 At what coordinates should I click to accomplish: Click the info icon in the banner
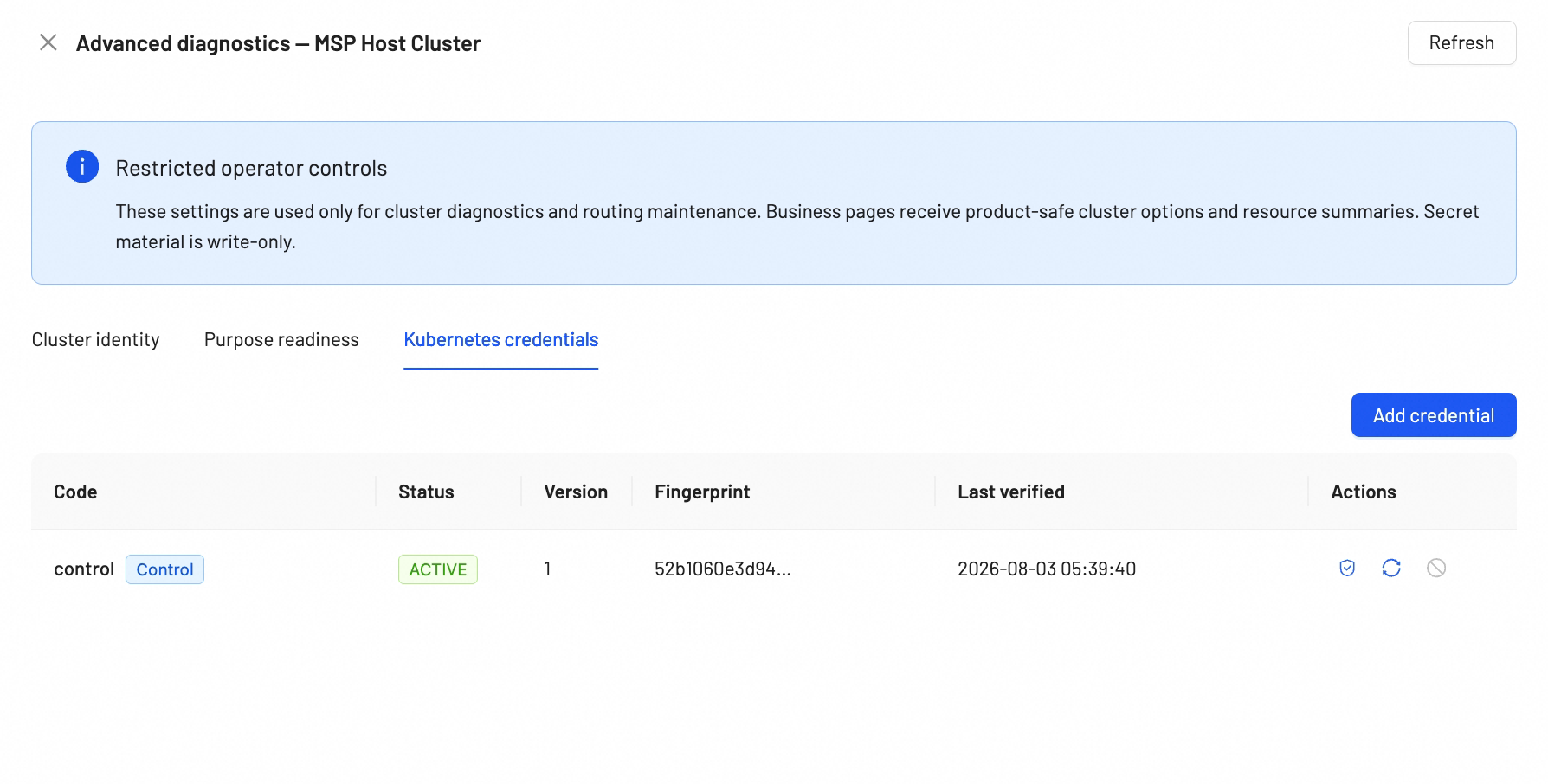(82, 166)
